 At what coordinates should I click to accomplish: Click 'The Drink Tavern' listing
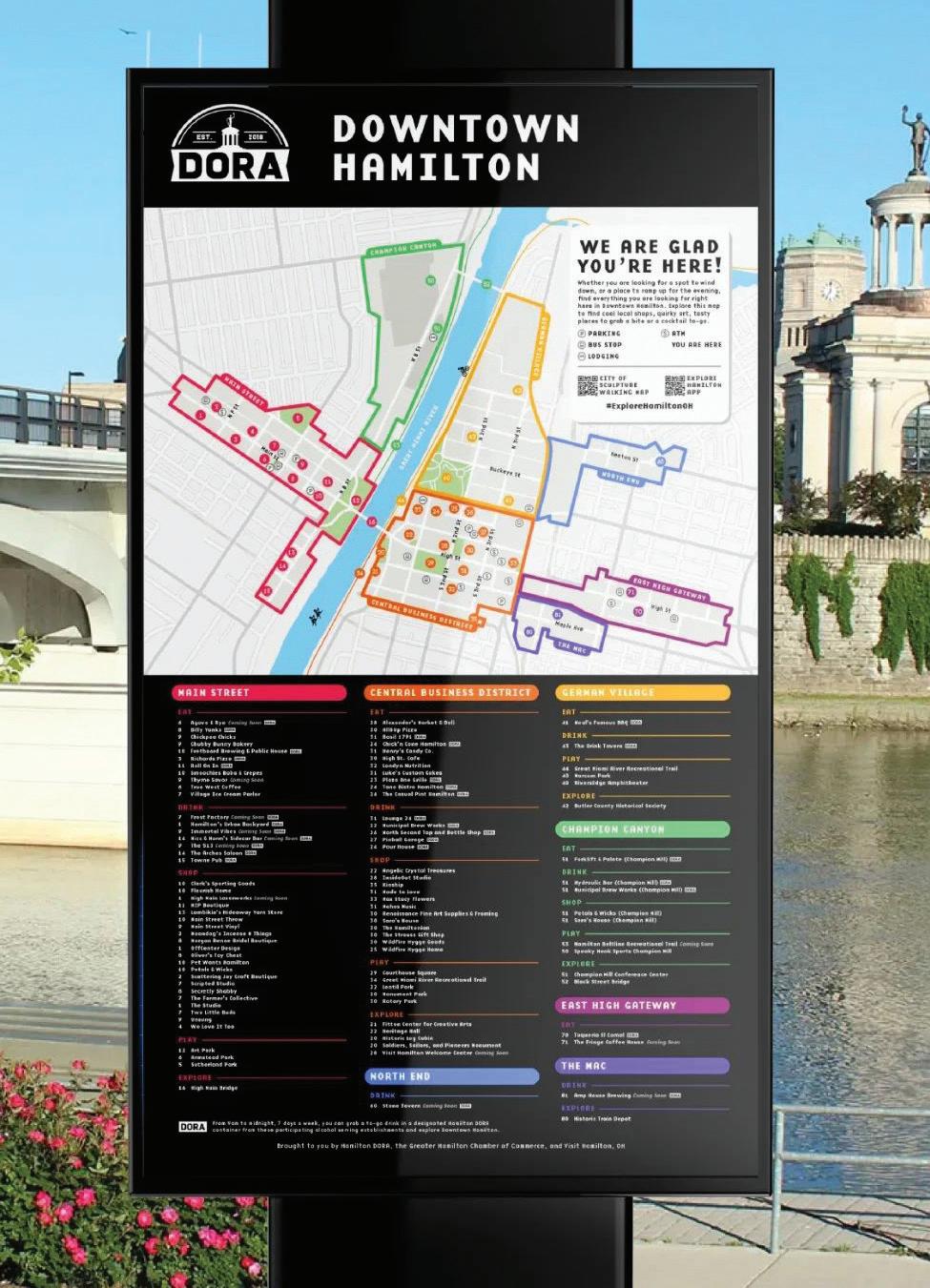click(x=598, y=746)
